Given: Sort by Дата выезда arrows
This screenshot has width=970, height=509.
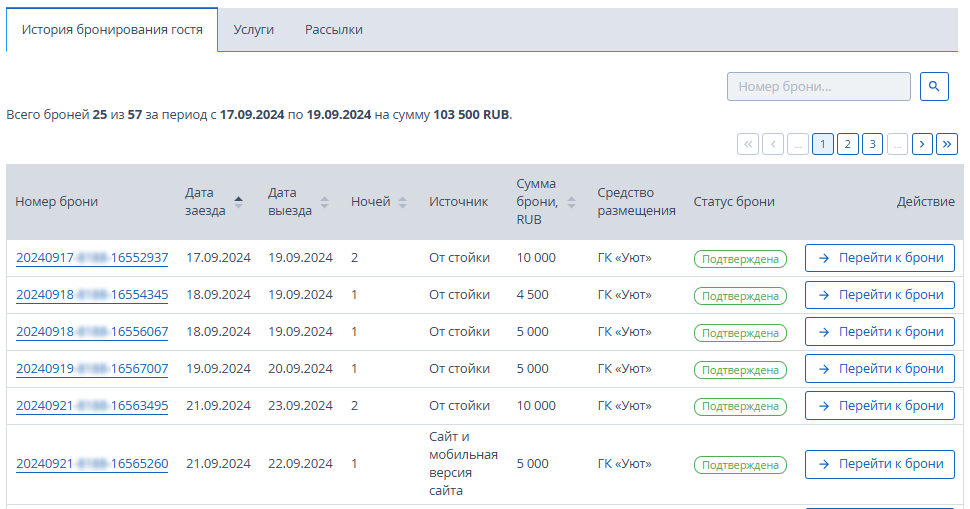Looking at the screenshot, I should [324, 202].
